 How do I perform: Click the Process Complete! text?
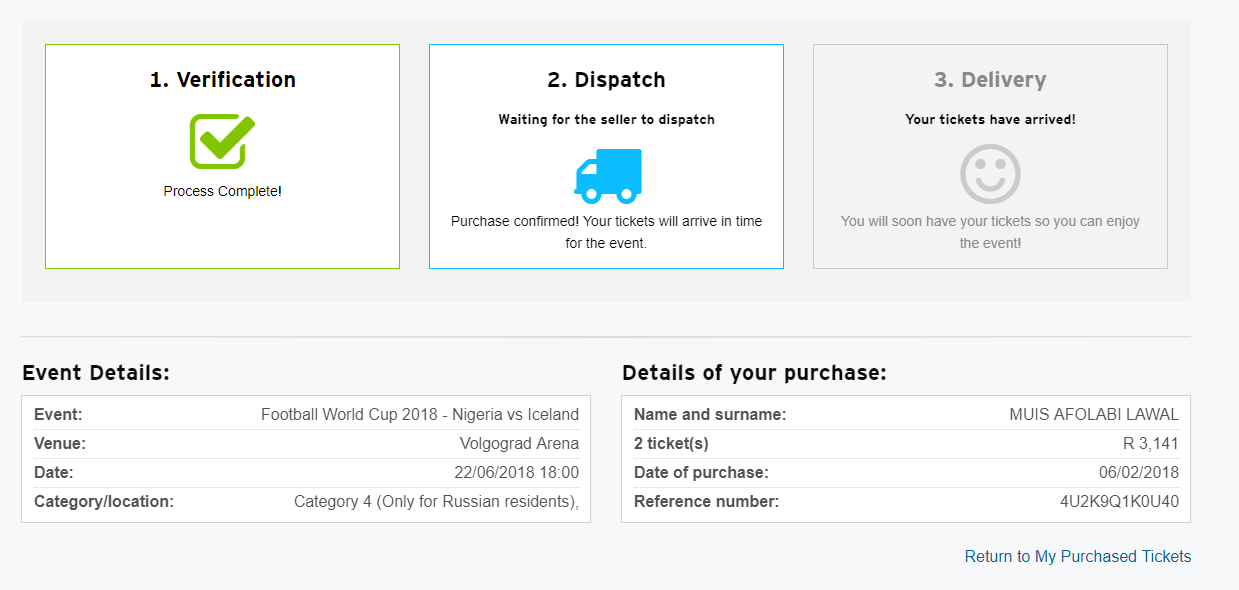223,191
